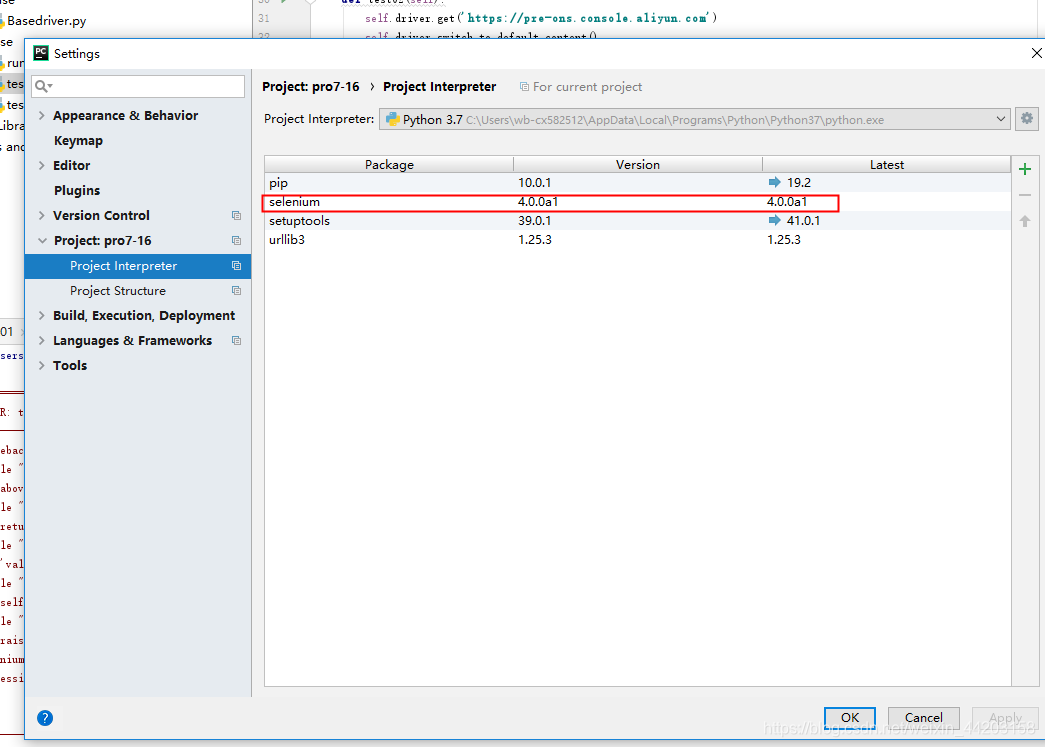
Task: Click the OK button
Action: click(849, 717)
